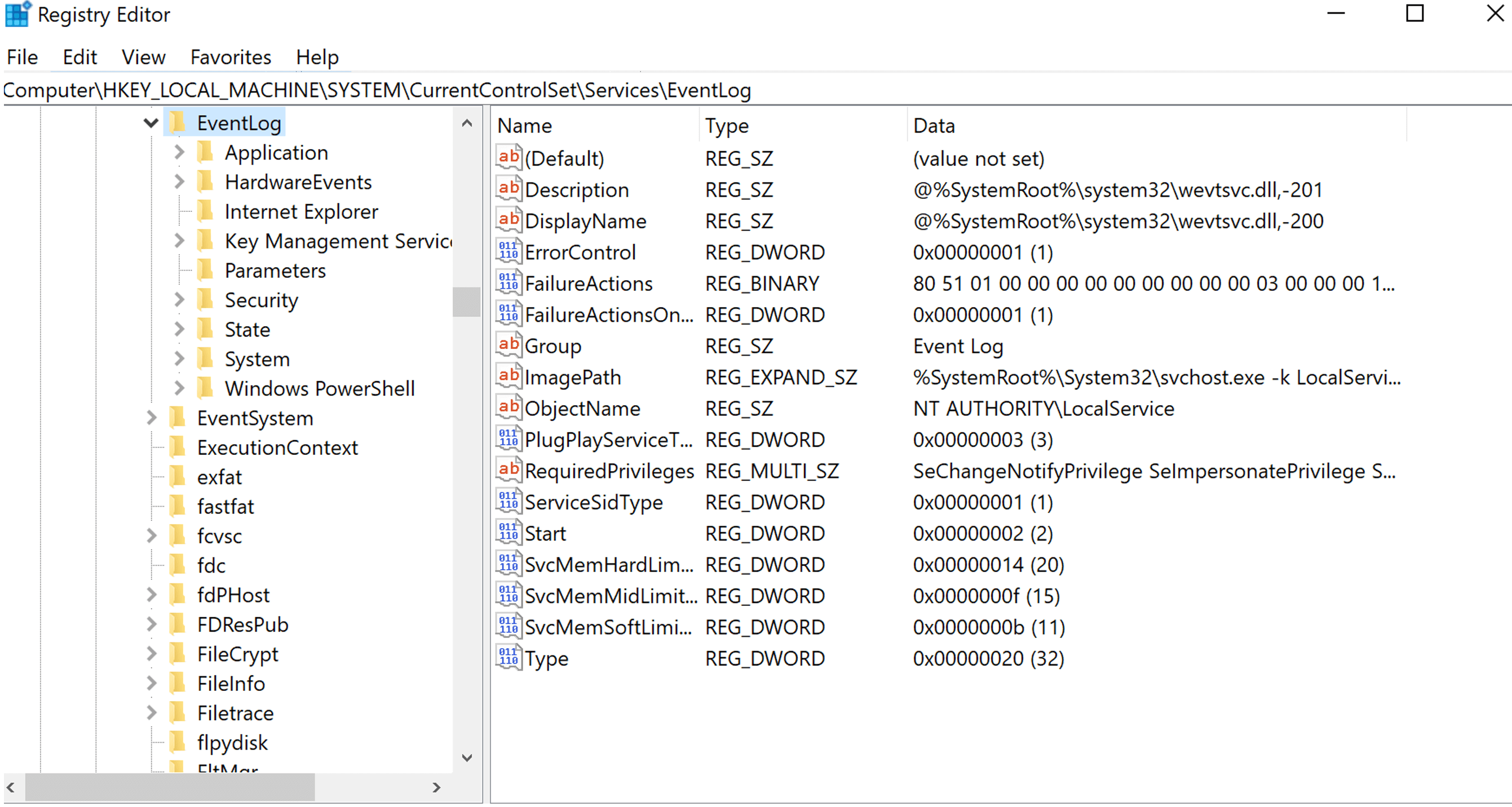Click the fastfat folder icon
Image resolution: width=1512 pixels, height=807 pixels.
pos(177,506)
